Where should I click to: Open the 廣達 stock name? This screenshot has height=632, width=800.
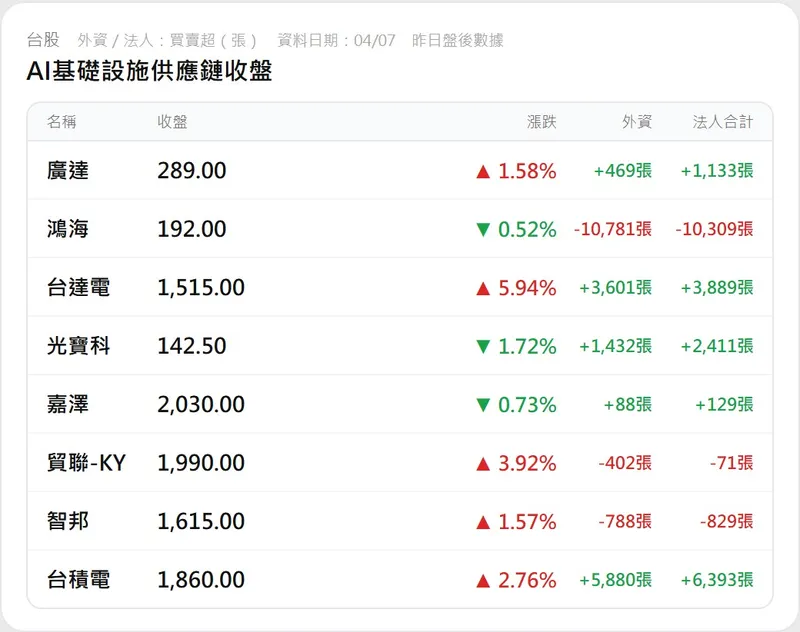coord(68,171)
